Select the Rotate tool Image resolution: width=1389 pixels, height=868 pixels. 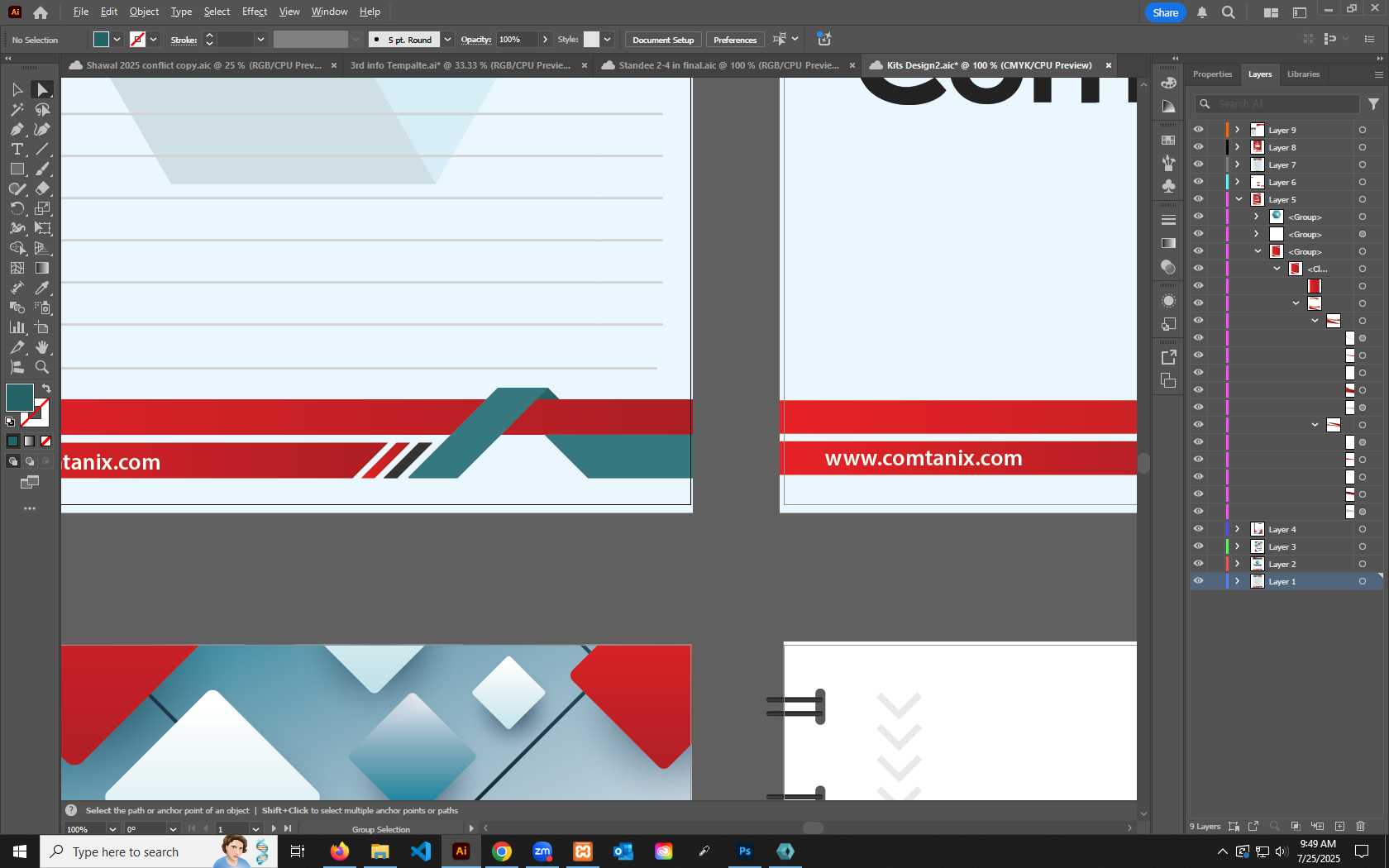click(x=17, y=208)
